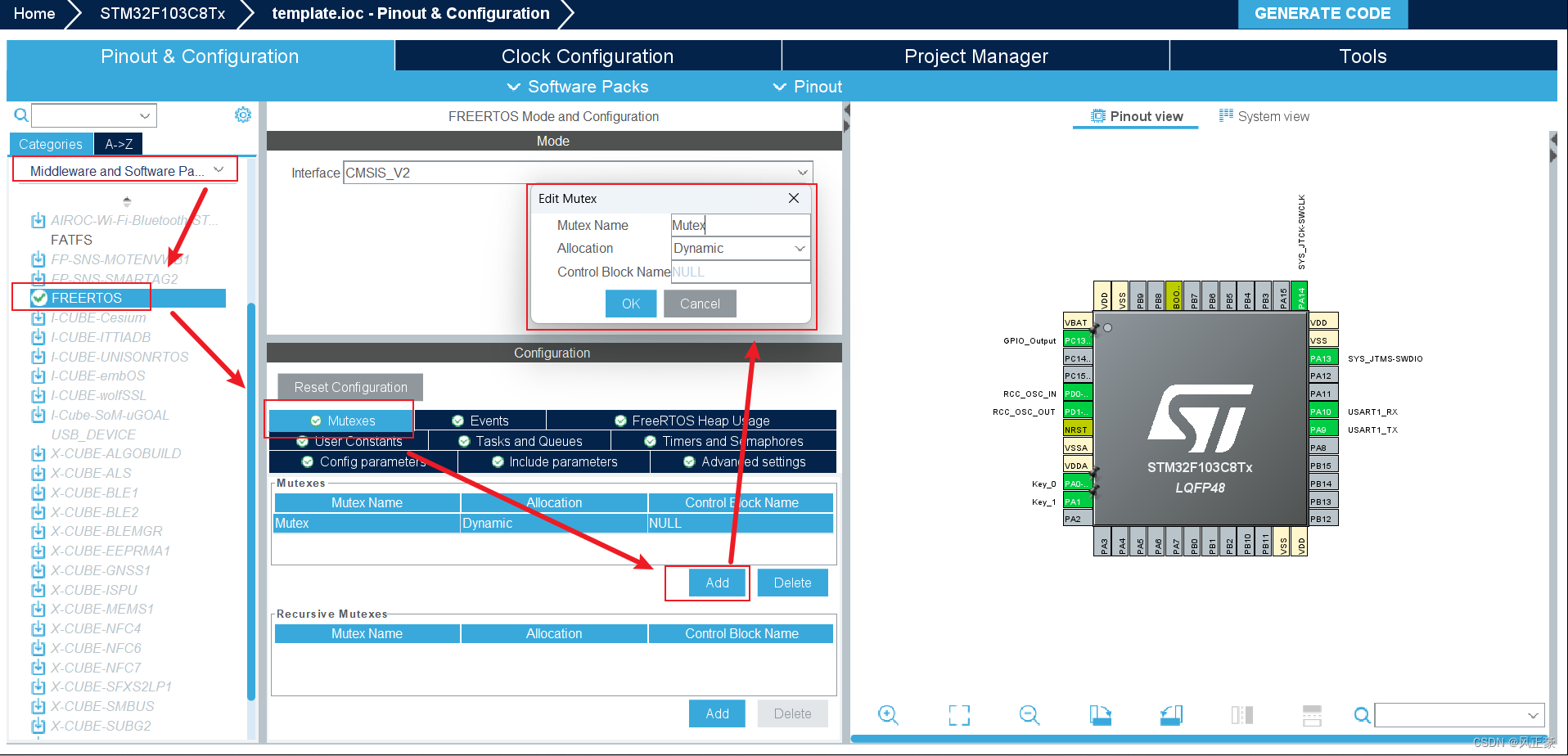Click the category search magnifier icon
The image size is (1568, 756).
point(21,115)
